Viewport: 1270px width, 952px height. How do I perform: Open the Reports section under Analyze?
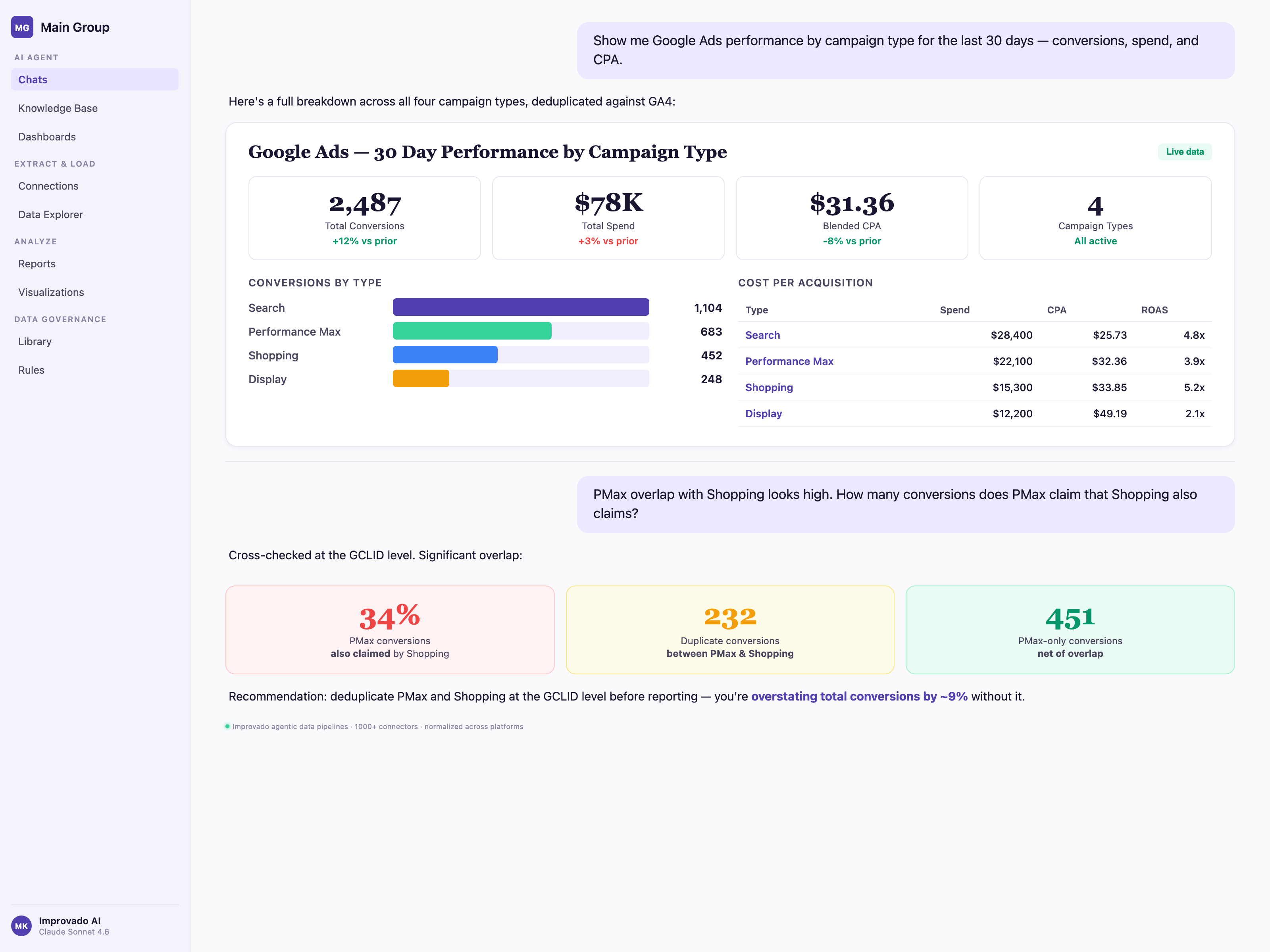coord(37,263)
